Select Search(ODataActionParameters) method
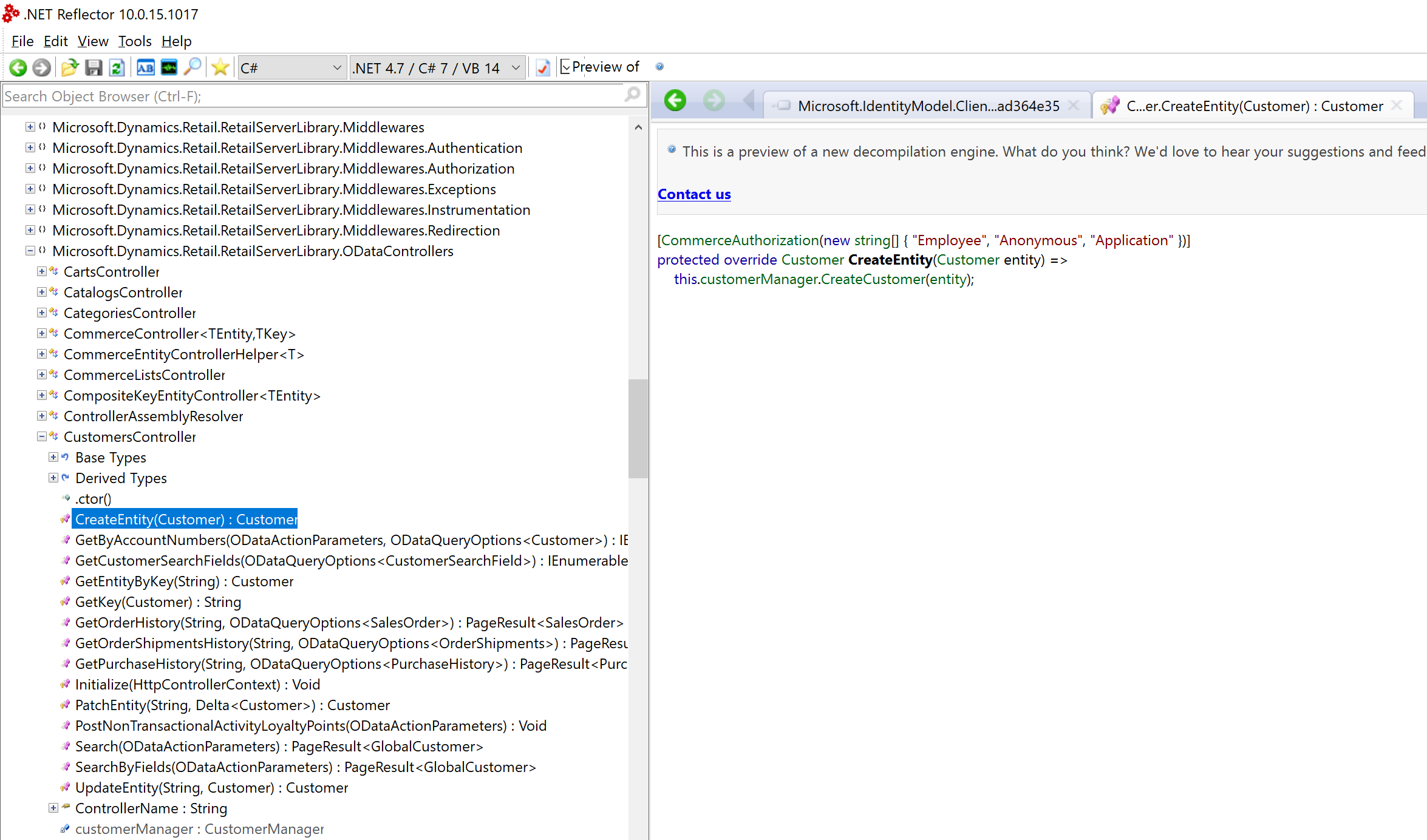The height and width of the screenshot is (840, 1427). pyautogui.click(x=279, y=747)
